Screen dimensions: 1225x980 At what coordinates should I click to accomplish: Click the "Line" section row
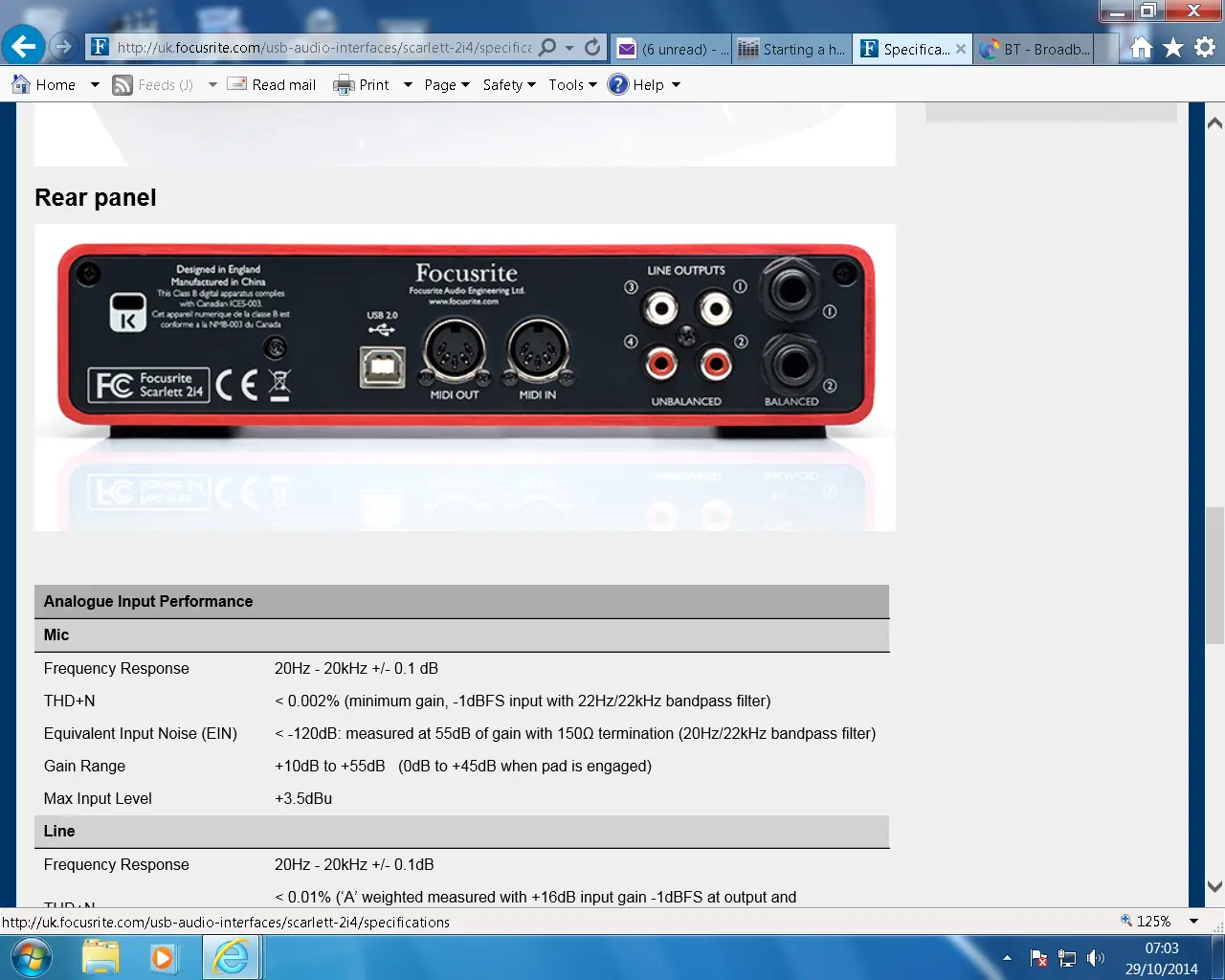tap(461, 831)
